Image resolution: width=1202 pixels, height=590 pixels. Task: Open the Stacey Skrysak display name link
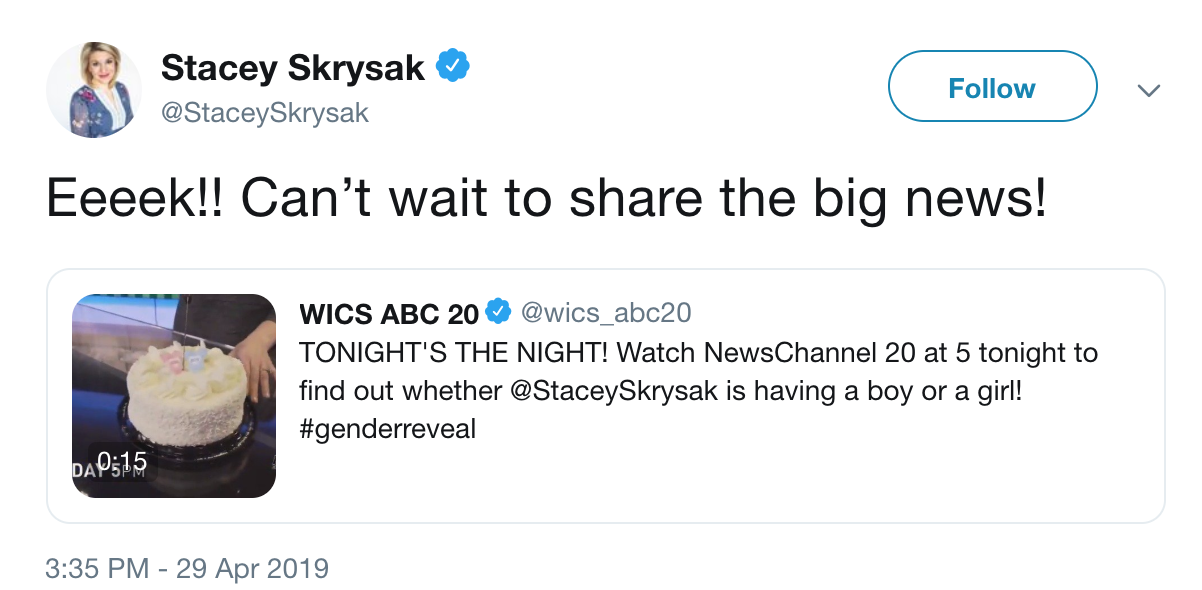click(x=293, y=68)
